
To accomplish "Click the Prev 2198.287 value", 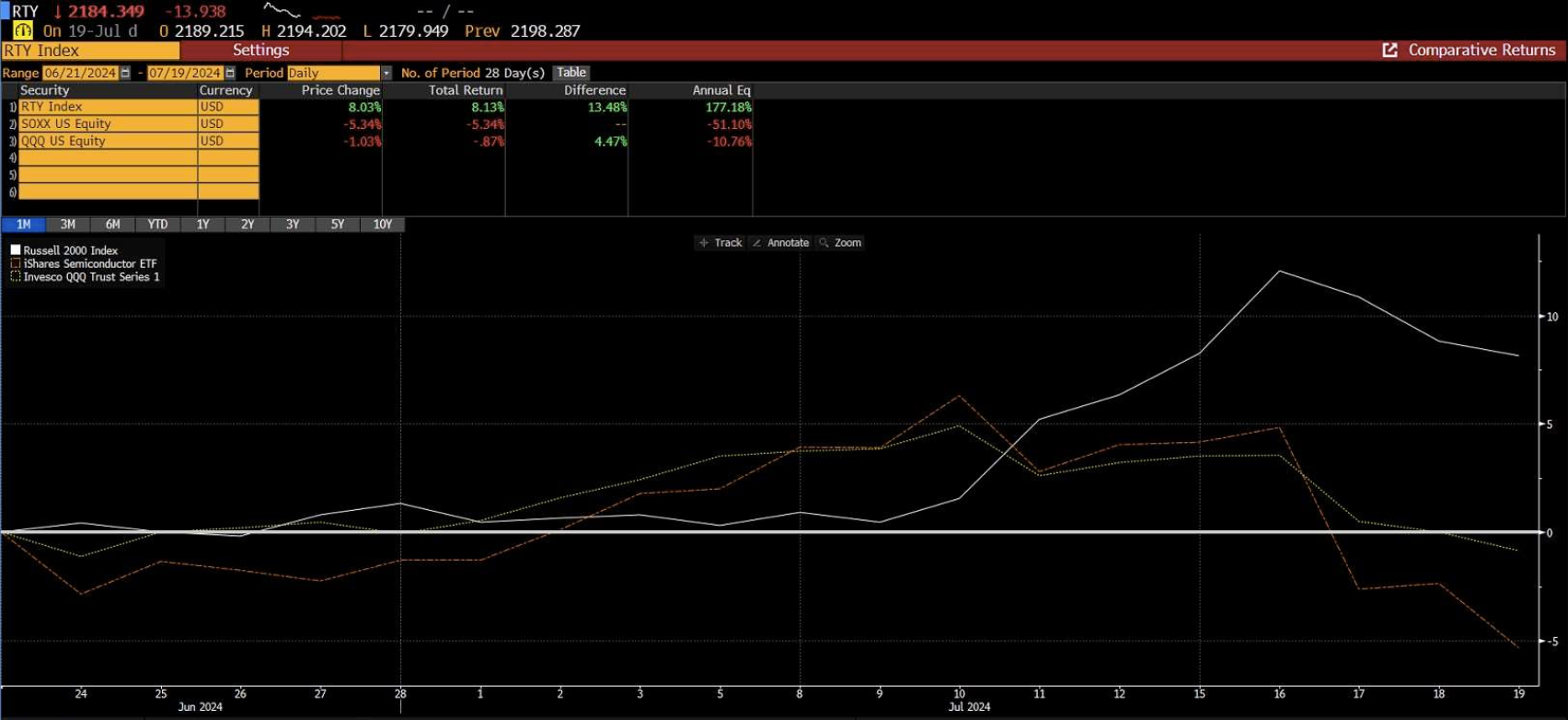I will tap(545, 30).
